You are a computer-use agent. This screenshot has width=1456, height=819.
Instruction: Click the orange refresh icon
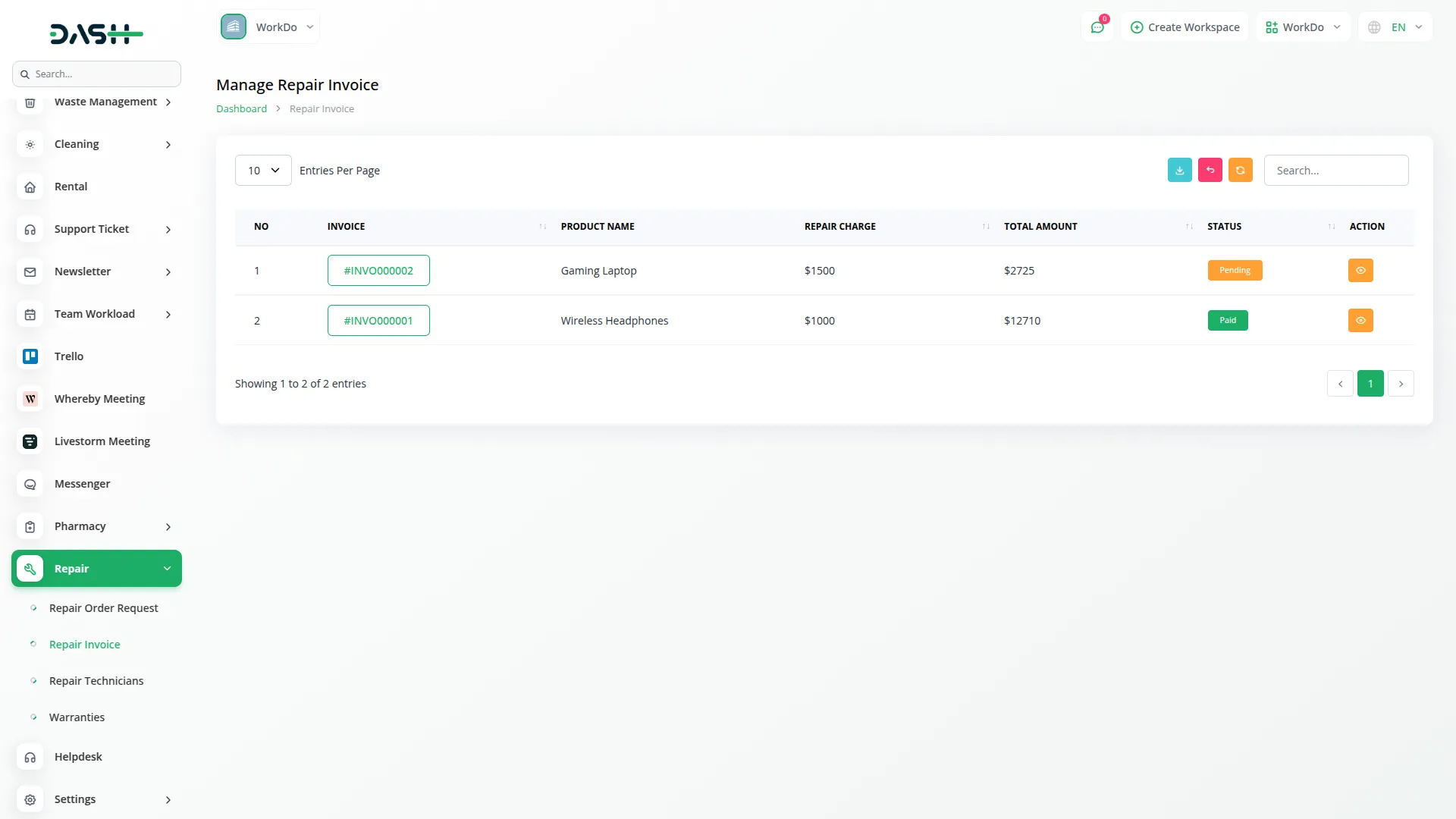coord(1240,171)
